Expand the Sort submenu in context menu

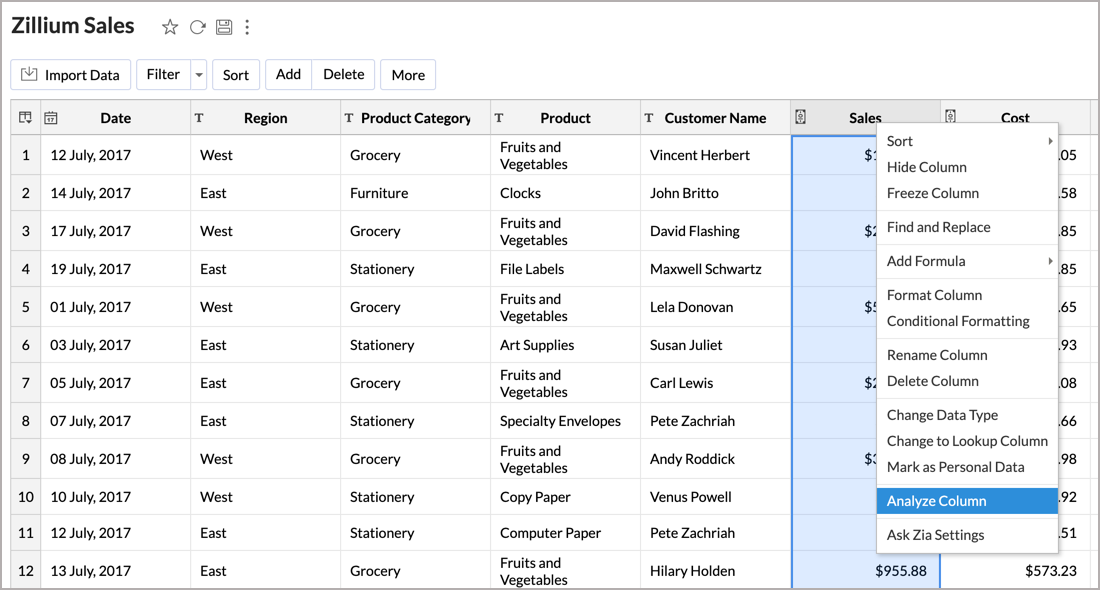pyautogui.click(x=1050, y=141)
